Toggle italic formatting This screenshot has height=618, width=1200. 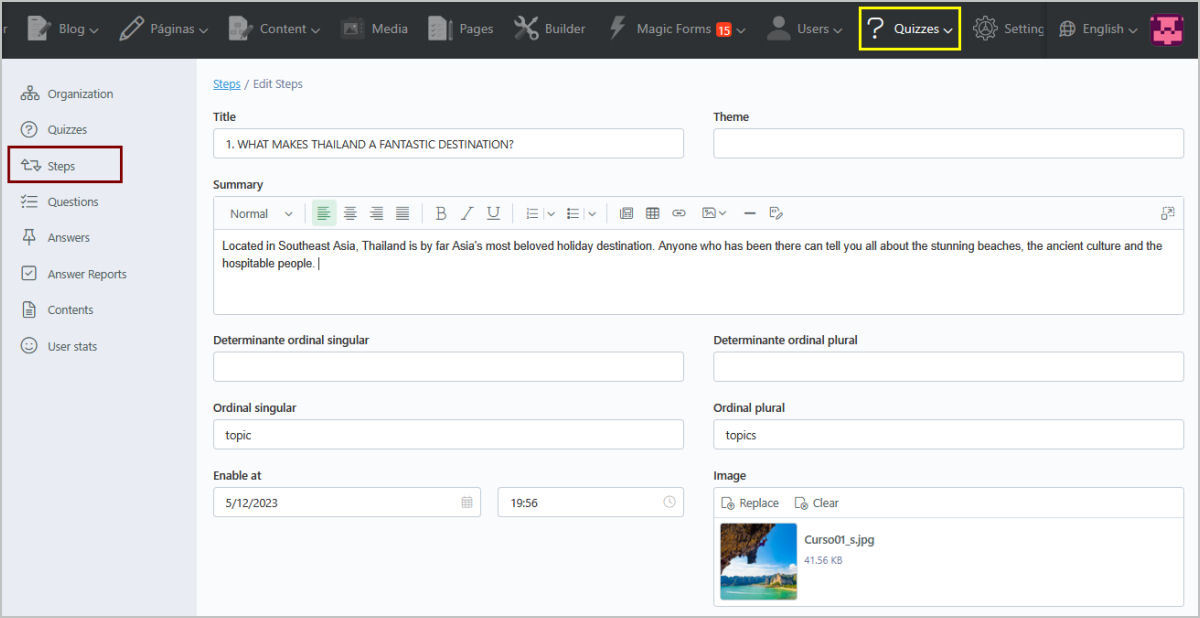click(466, 213)
